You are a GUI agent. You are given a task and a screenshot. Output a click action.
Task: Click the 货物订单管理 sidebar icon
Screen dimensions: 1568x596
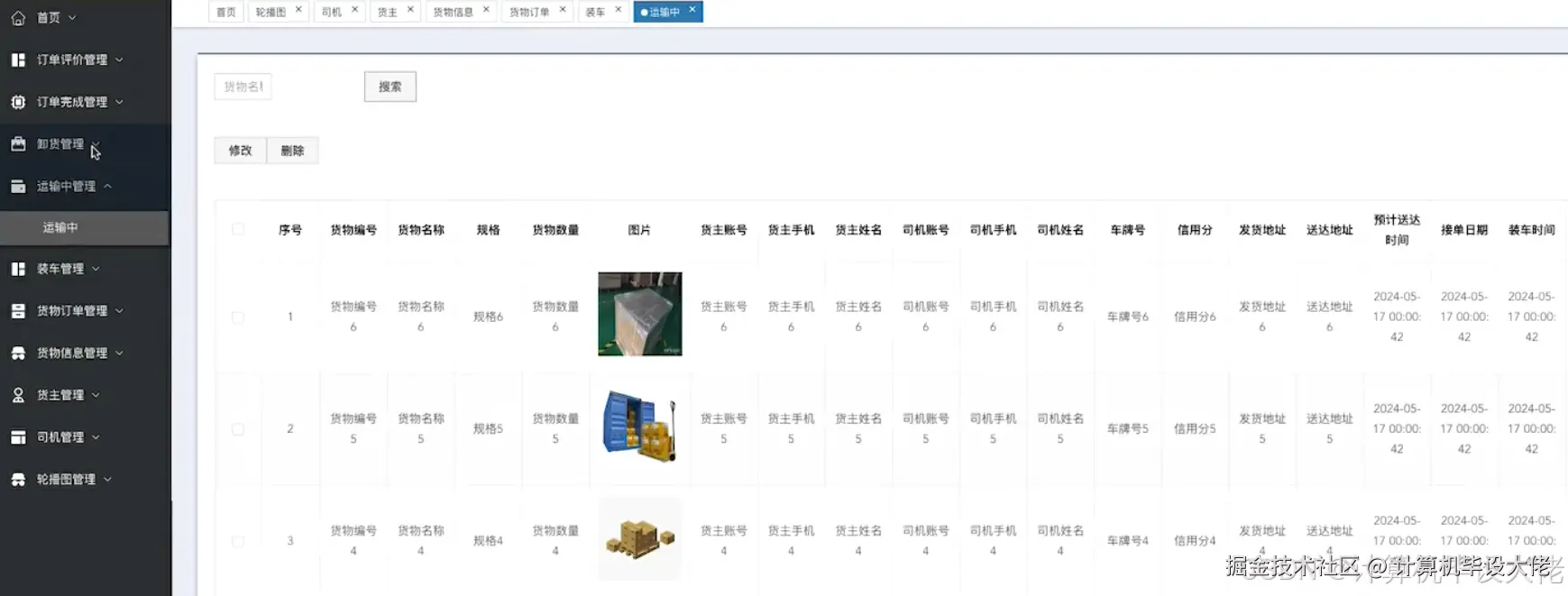(18, 311)
